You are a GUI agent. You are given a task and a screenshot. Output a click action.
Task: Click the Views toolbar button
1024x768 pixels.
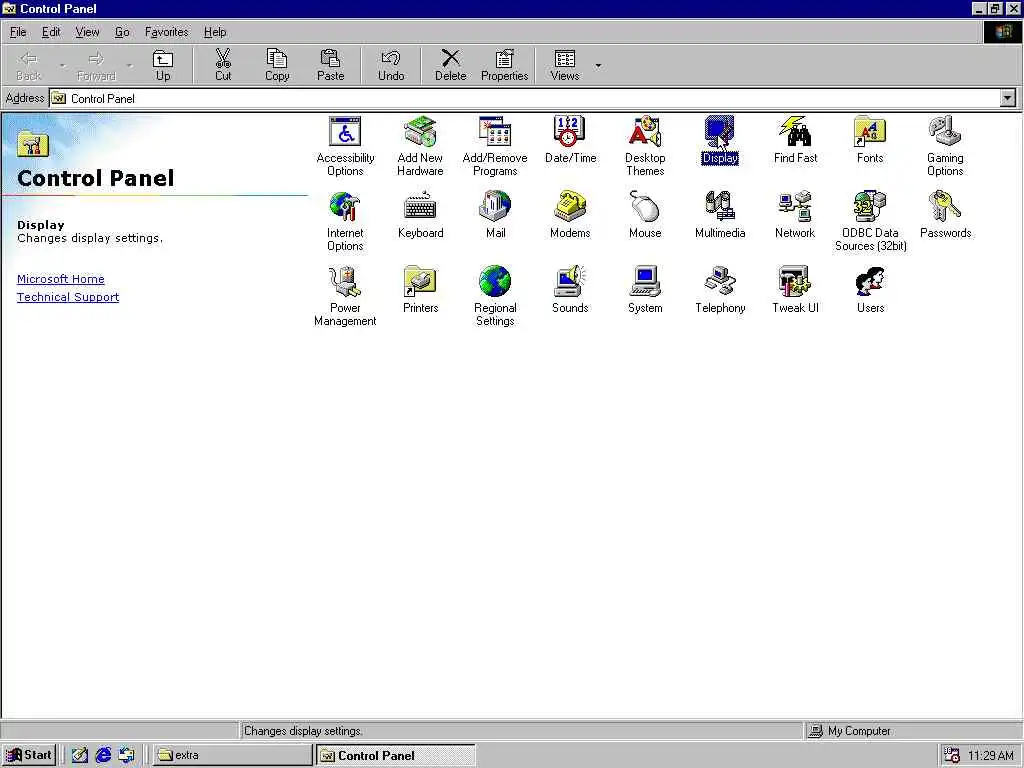[565, 65]
